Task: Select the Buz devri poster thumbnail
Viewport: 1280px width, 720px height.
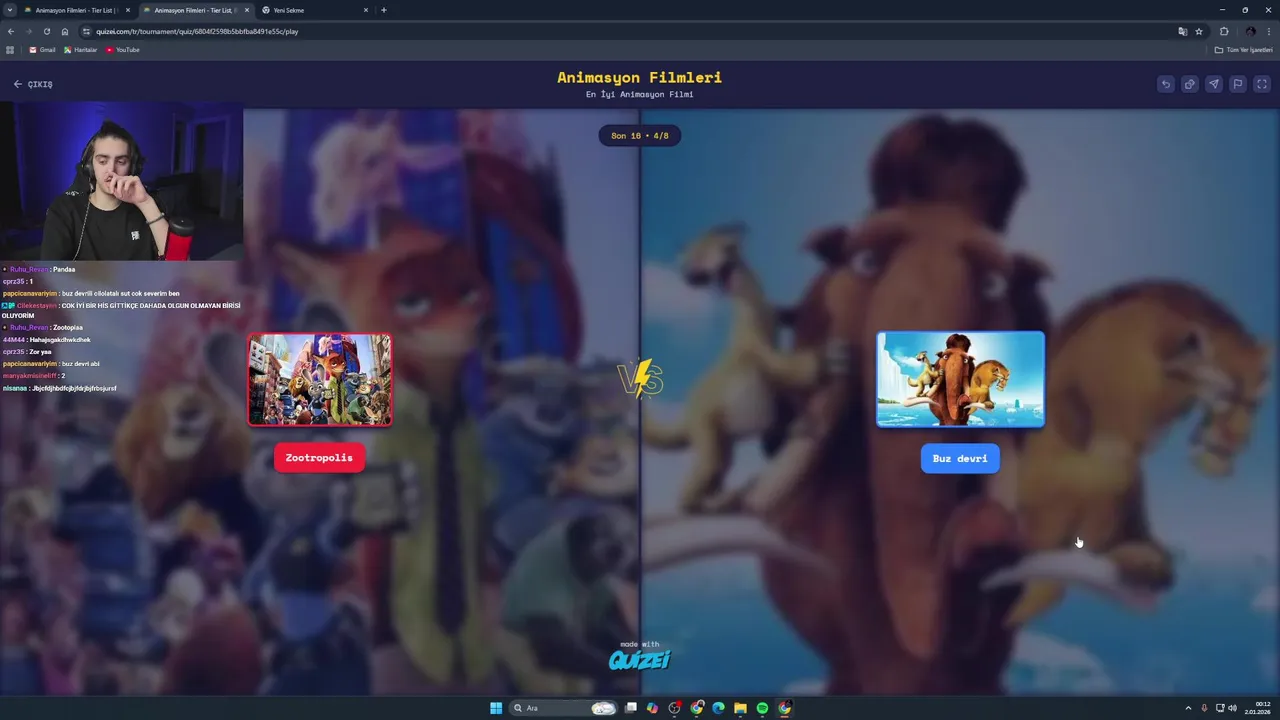Action: pos(961,380)
